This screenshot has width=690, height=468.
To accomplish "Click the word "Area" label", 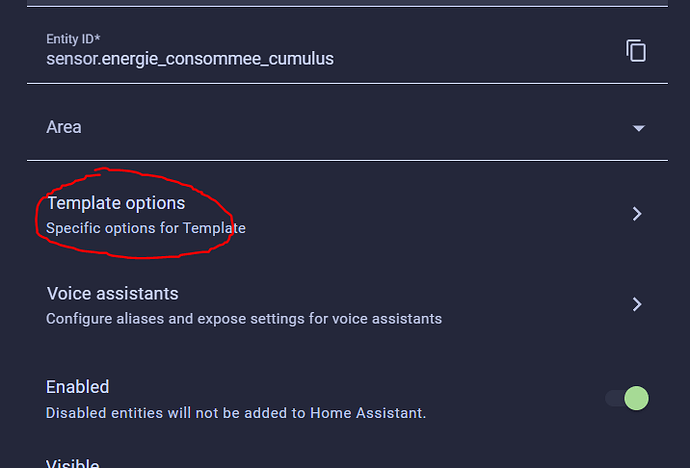I will [x=64, y=128].
